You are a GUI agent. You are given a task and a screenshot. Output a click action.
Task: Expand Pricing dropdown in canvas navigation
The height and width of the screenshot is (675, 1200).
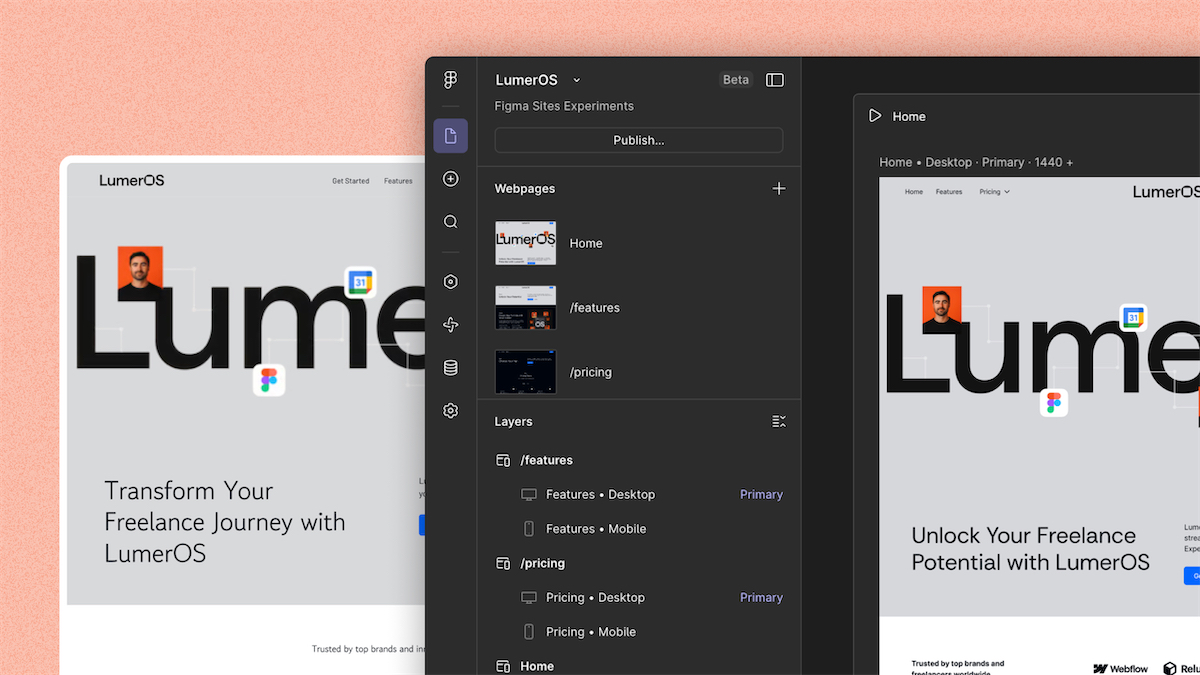click(x=994, y=191)
